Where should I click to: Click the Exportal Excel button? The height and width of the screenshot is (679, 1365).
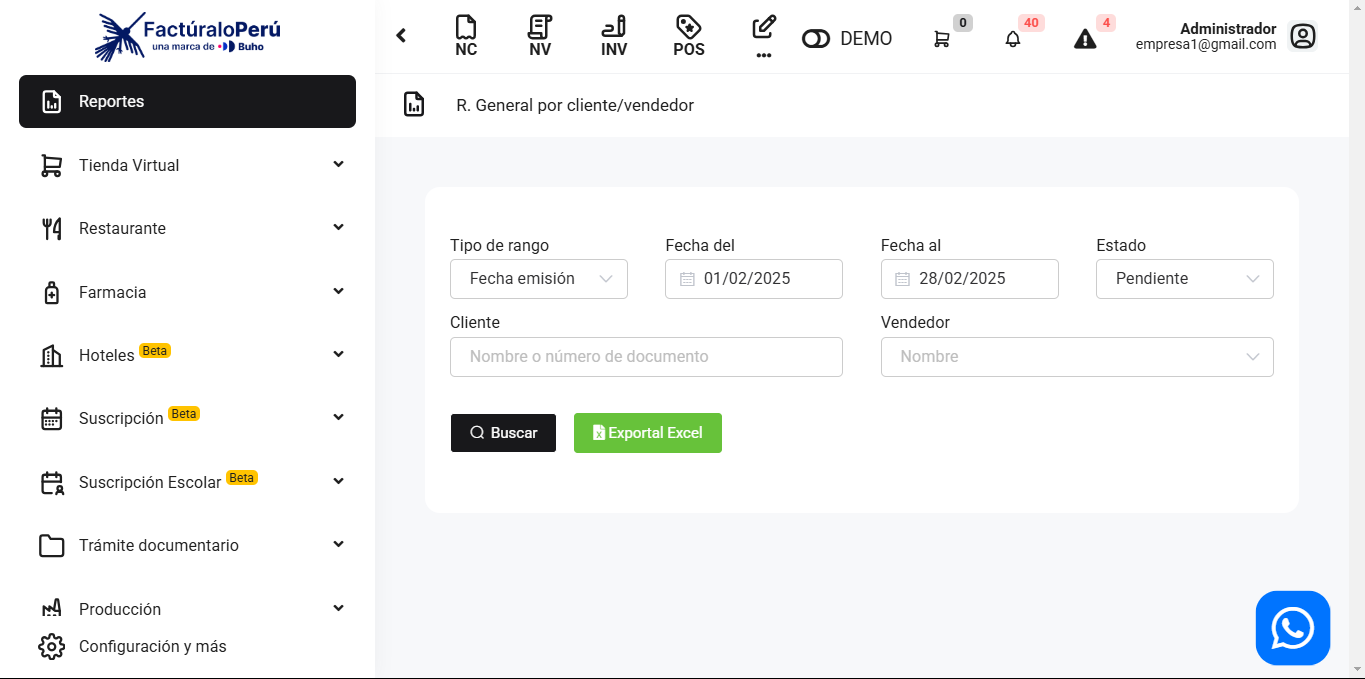click(647, 433)
